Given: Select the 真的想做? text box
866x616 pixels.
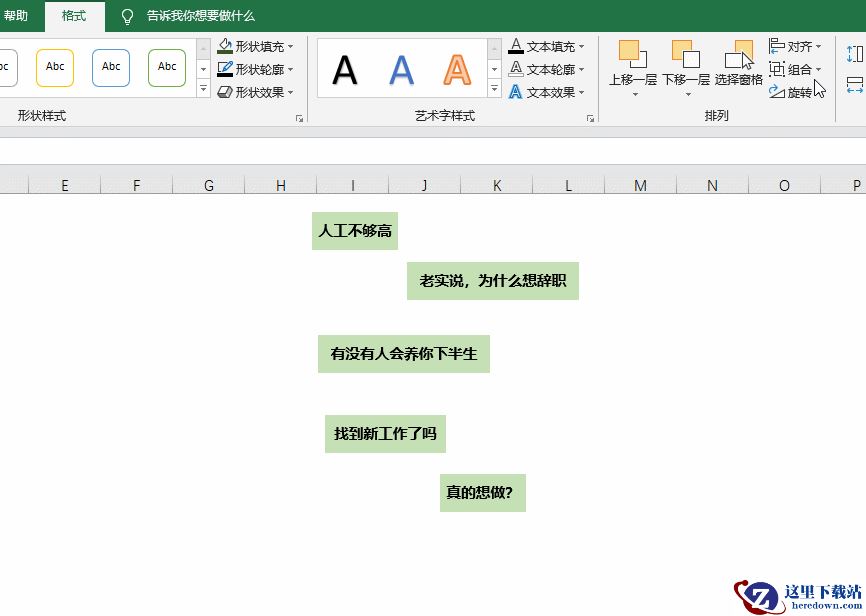Looking at the screenshot, I should [483, 493].
